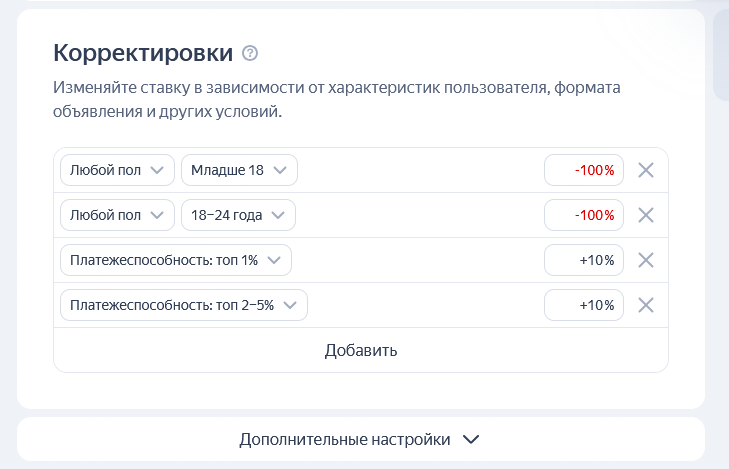
Task: Open the Любой пол dropdown in Младше 18 row
Action: pyautogui.click(x=117, y=170)
